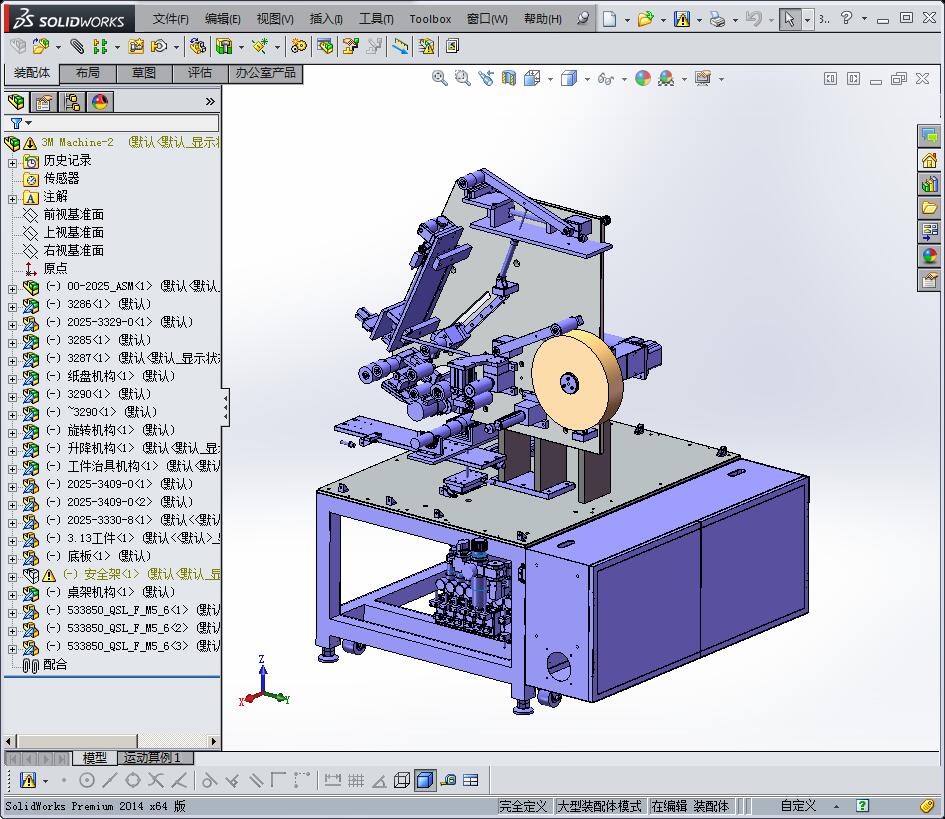The image size is (945, 819).
Task: Open the DisplayManager tab icon
Action: 100,102
